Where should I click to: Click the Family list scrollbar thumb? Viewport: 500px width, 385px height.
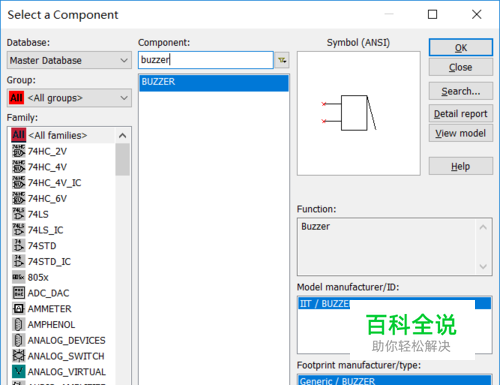[x=122, y=160]
